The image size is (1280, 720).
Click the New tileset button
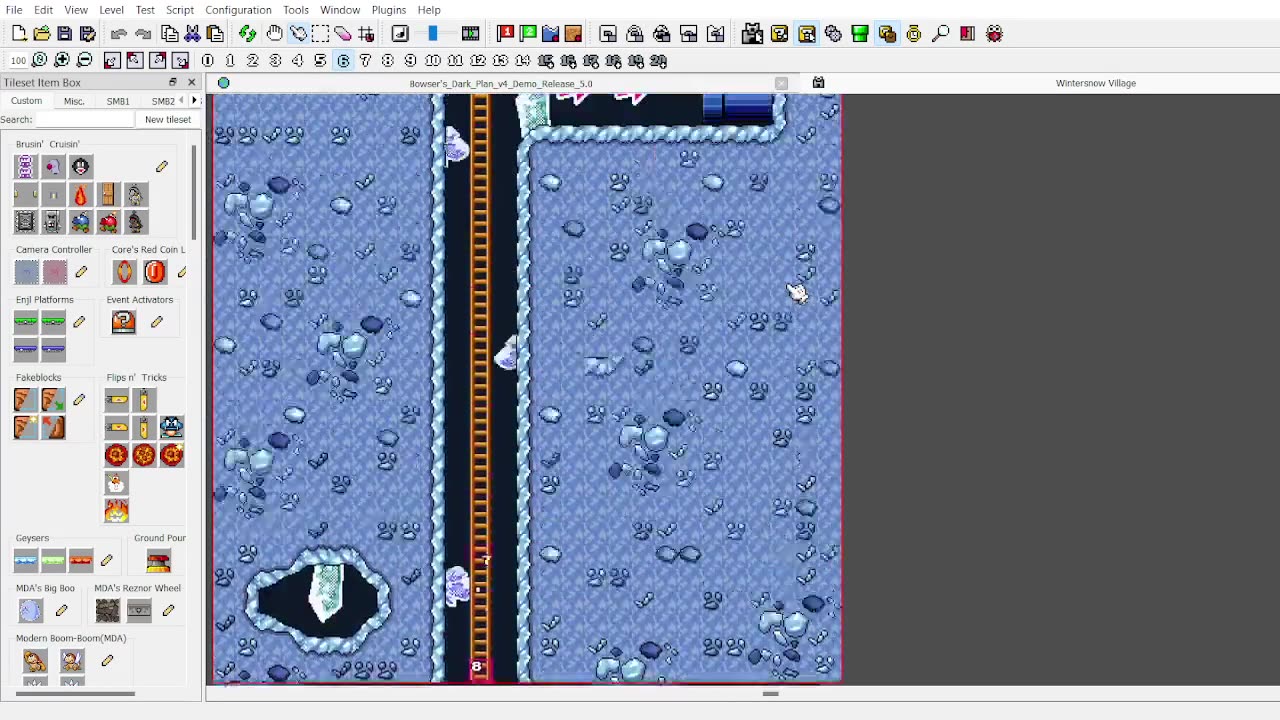(168, 120)
